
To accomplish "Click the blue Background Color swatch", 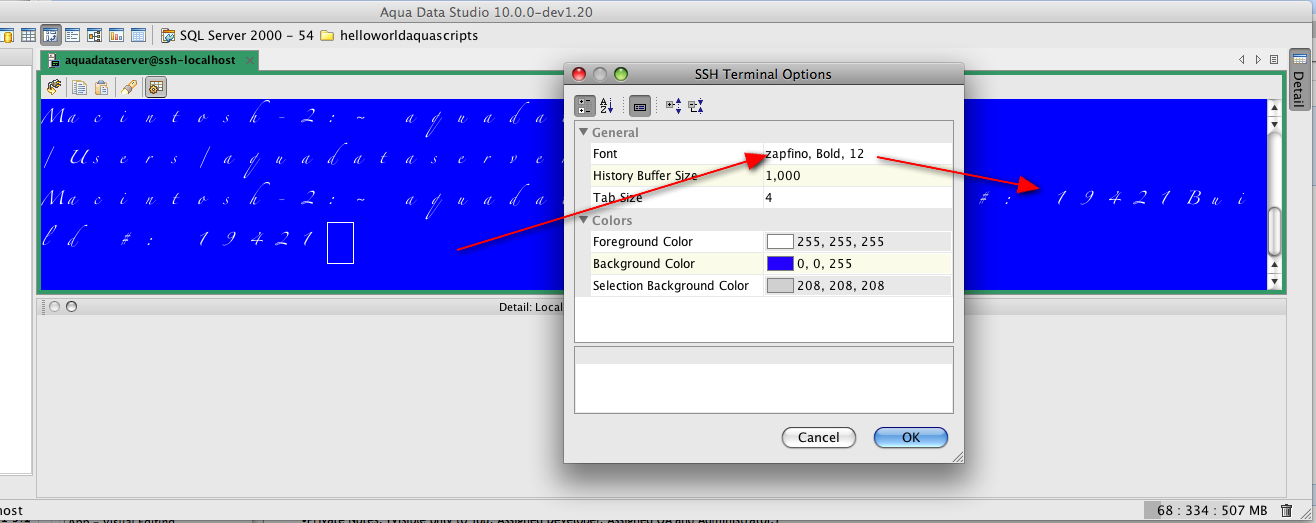I will pos(780,263).
